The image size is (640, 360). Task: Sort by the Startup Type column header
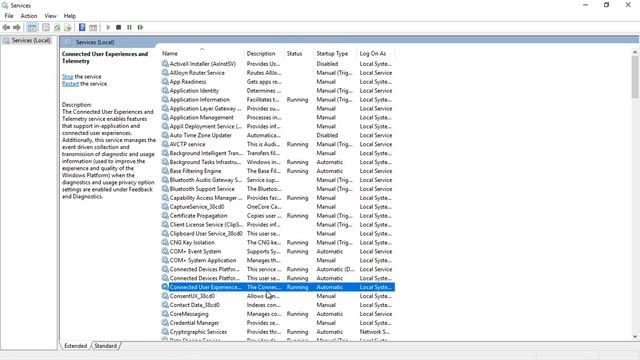coord(336,53)
